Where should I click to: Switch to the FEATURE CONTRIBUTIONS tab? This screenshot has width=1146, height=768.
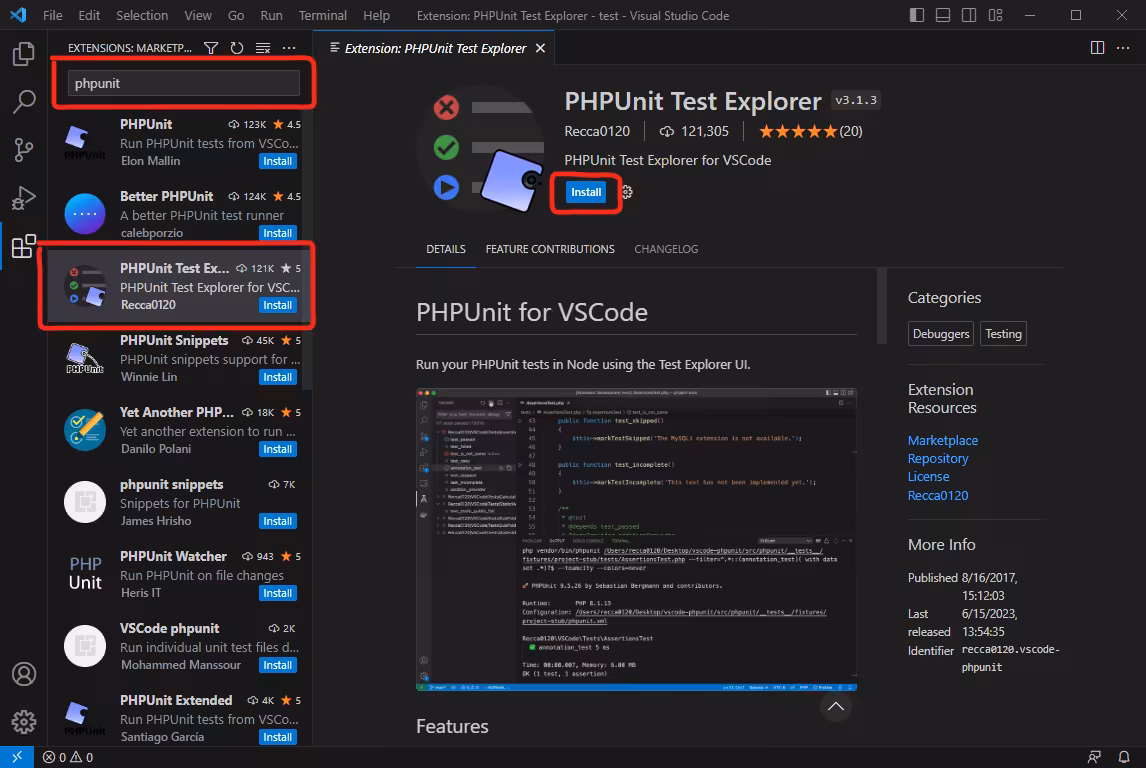pyautogui.click(x=550, y=249)
